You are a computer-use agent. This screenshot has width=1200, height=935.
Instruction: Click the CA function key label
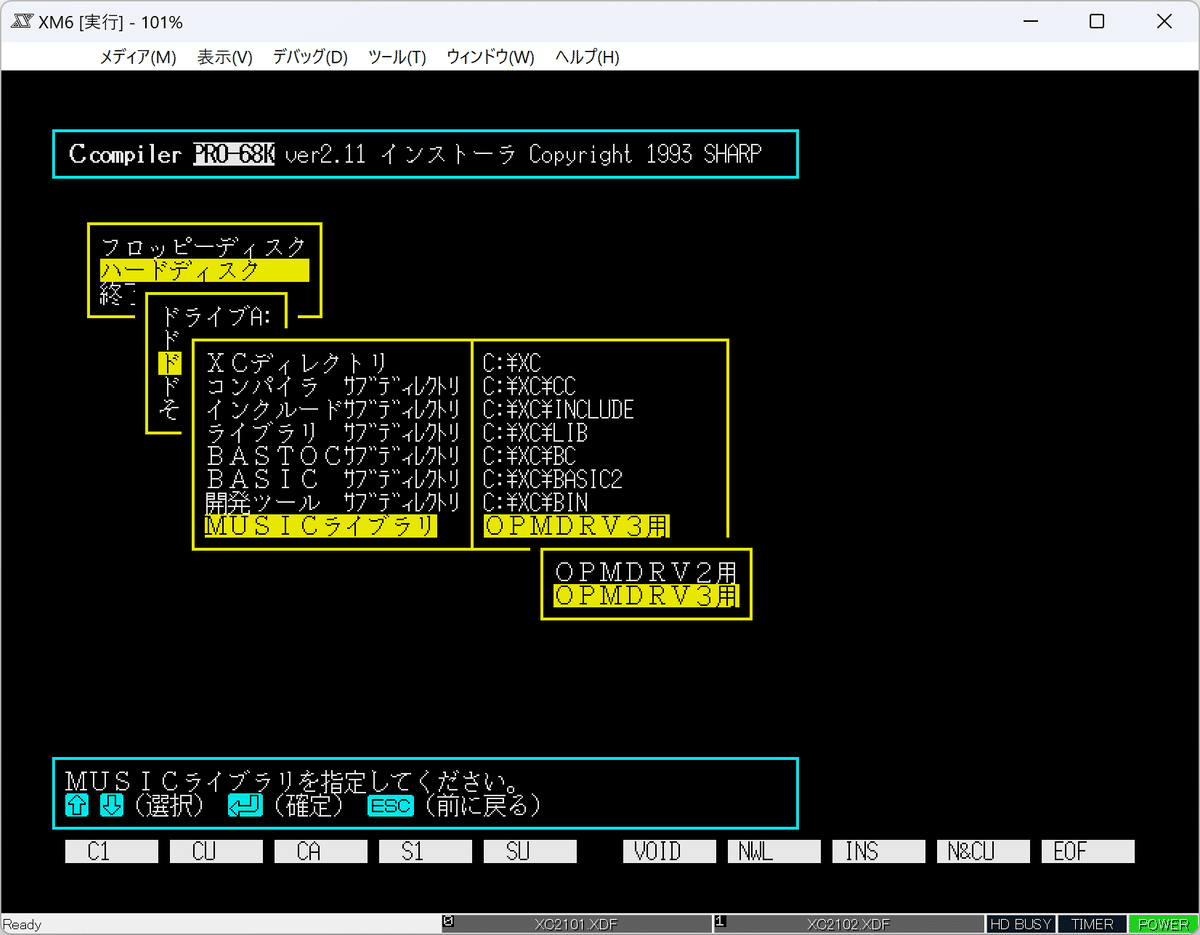point(321,852)
